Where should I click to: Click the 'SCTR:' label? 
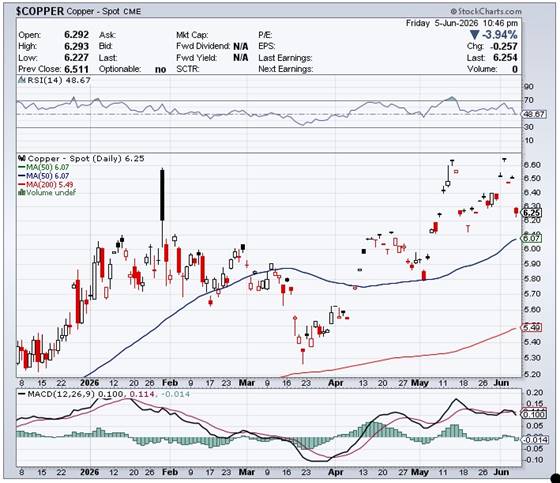tap(187, 69)
